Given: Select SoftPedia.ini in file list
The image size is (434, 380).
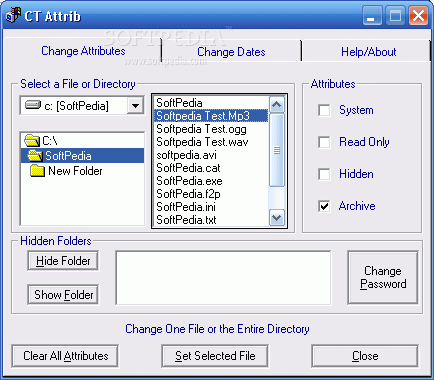Looking at the screenshot, I should pyautogui.click(x=211, y=207).
